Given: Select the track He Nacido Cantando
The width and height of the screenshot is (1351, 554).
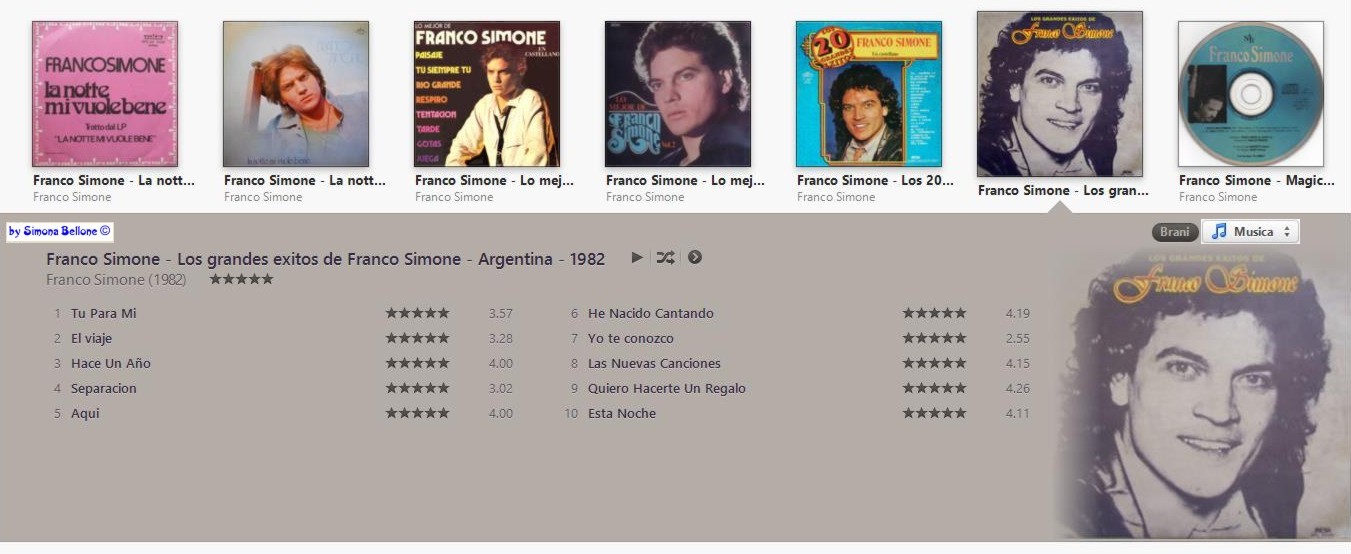Looking at the screenshot, I should click(651, 314).
